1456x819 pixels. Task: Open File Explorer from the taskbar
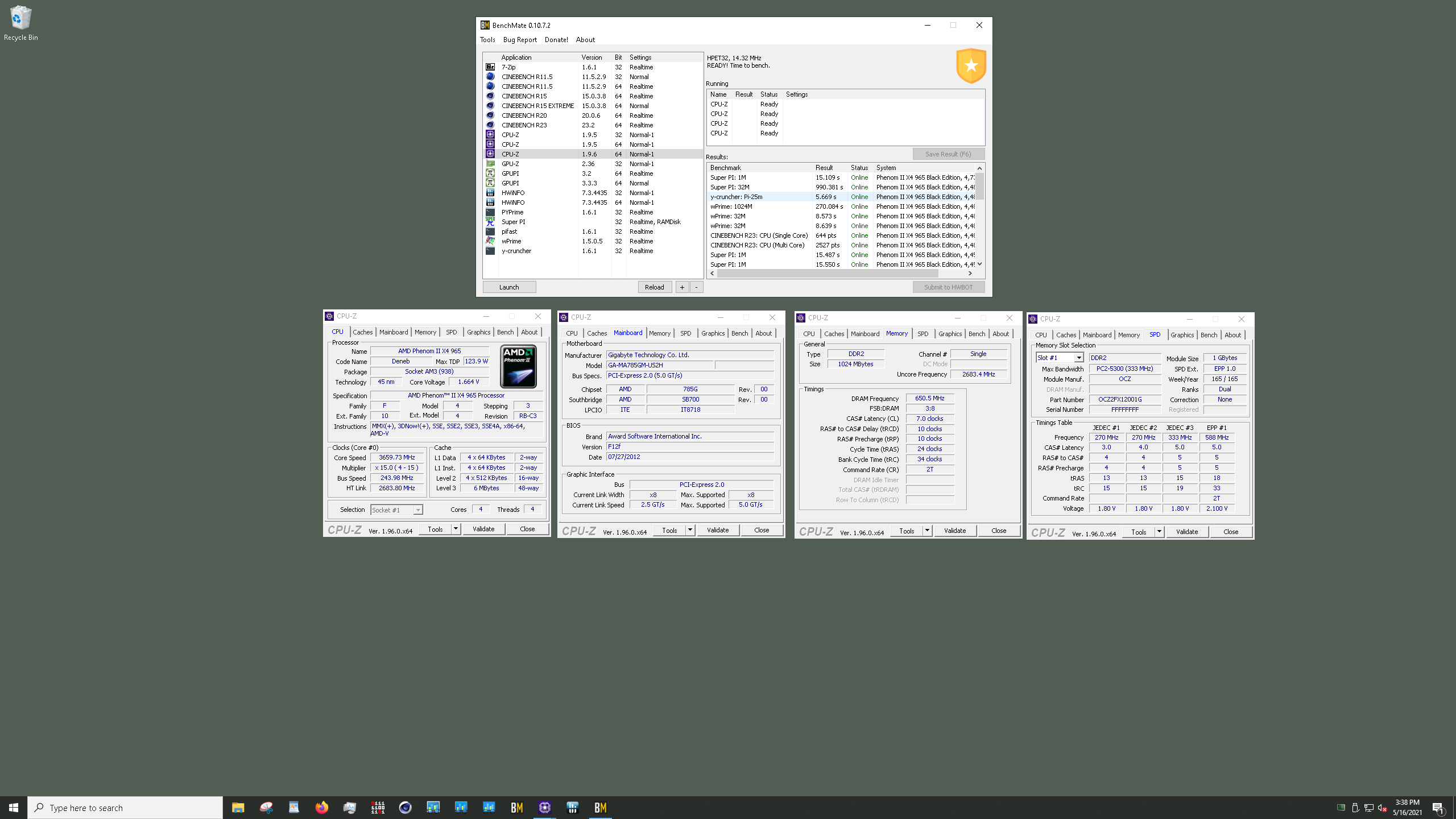click(x=238, y=808)
